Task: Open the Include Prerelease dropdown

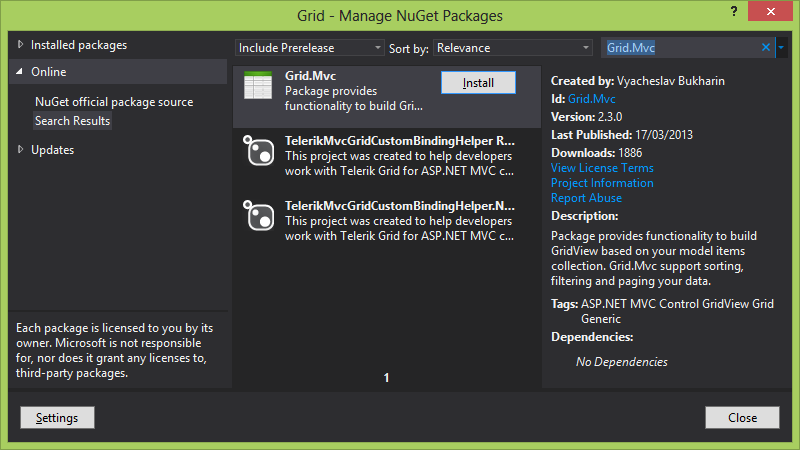Action: click(309, 48)
